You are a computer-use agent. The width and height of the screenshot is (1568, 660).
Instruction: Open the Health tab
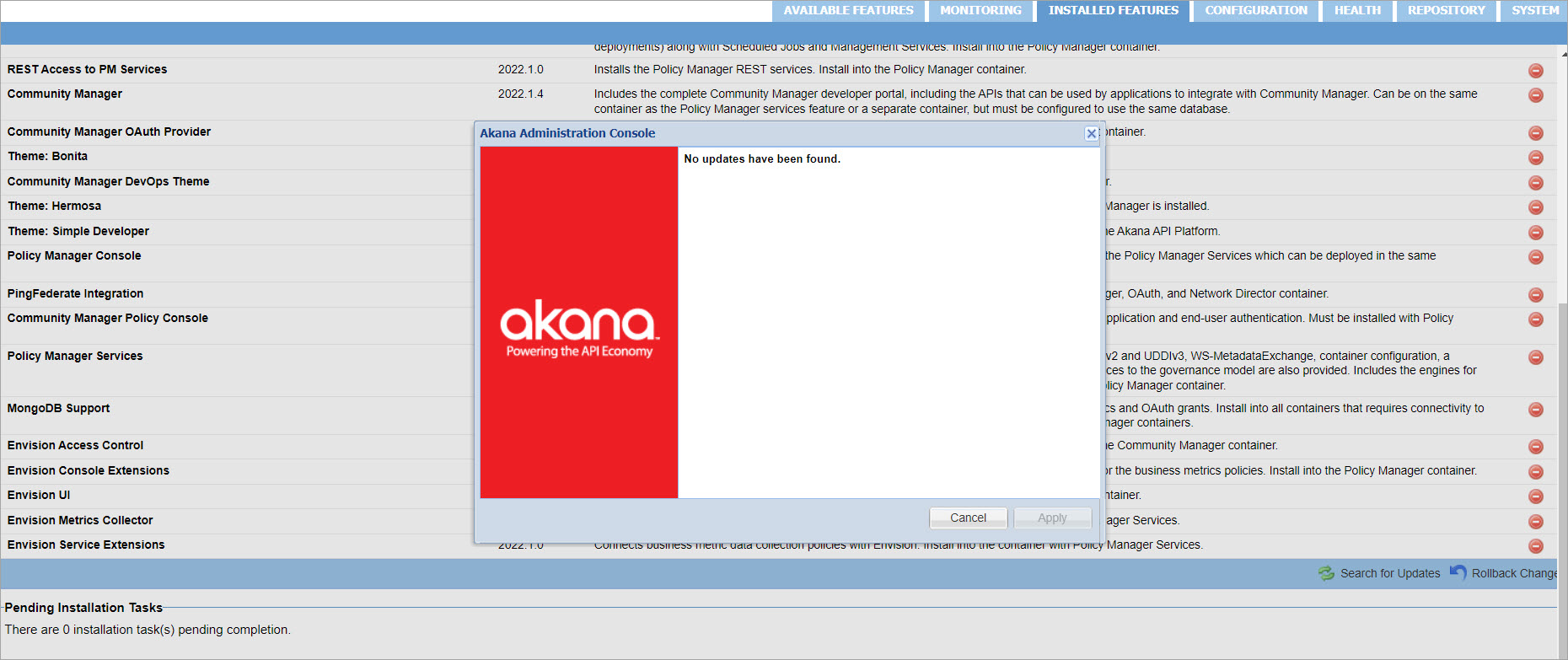click(1357, 11)
